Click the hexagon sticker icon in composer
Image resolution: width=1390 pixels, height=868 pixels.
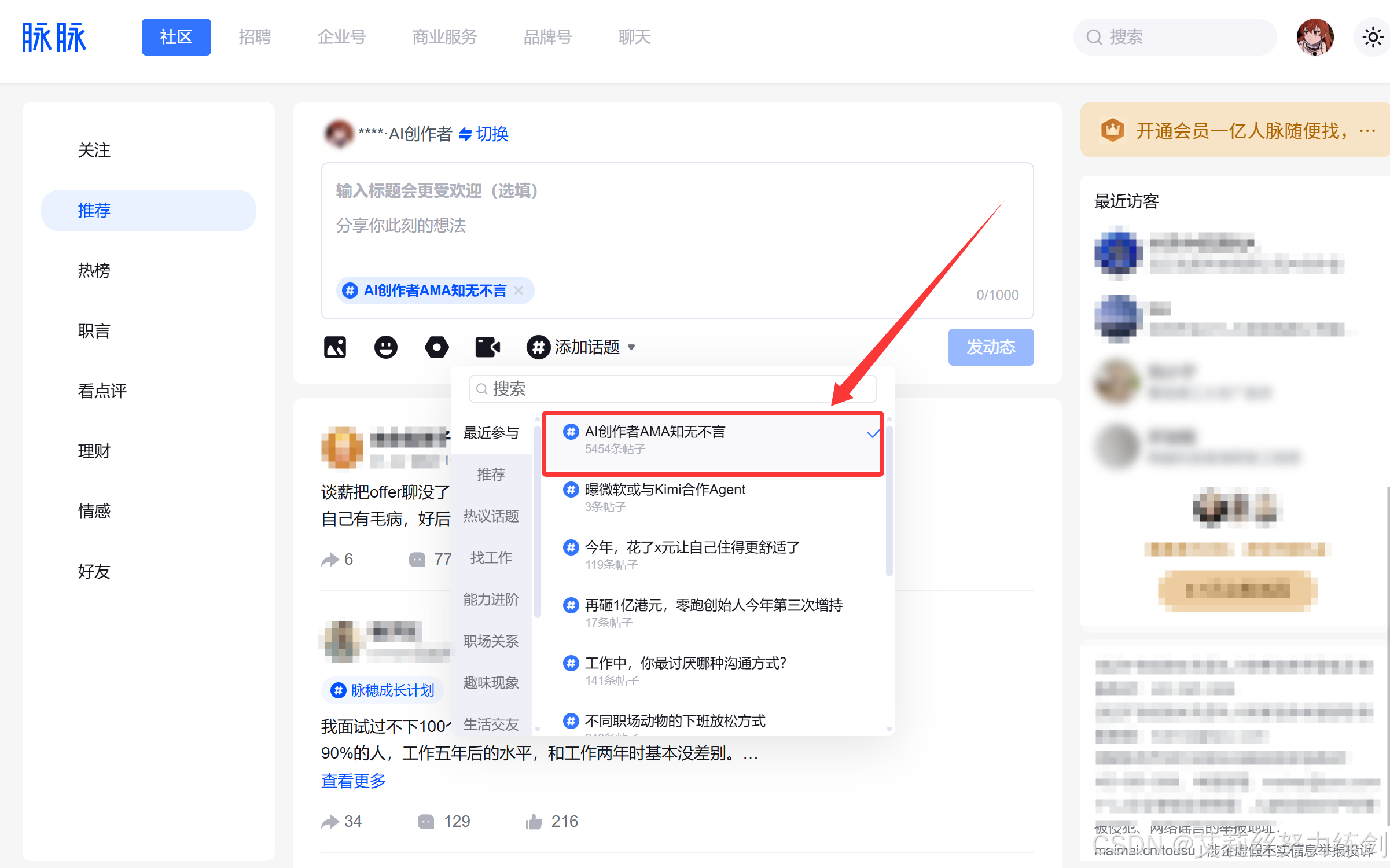[436, 347]
